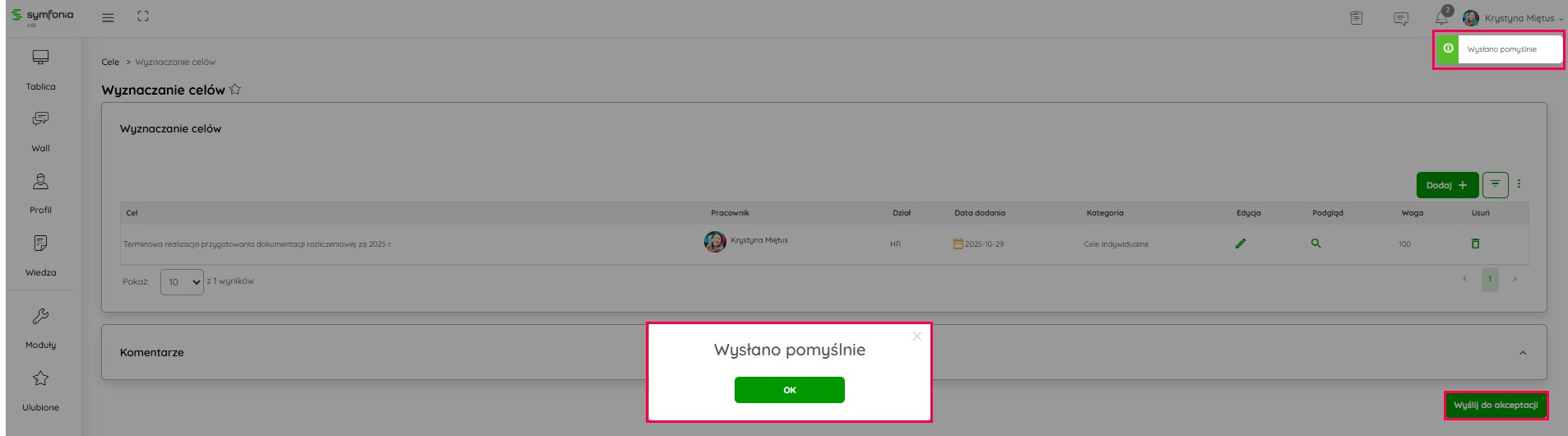
Task: Toggle the hamburger sidebar menu
Action: pyautogui.click(x=108, y=17)
